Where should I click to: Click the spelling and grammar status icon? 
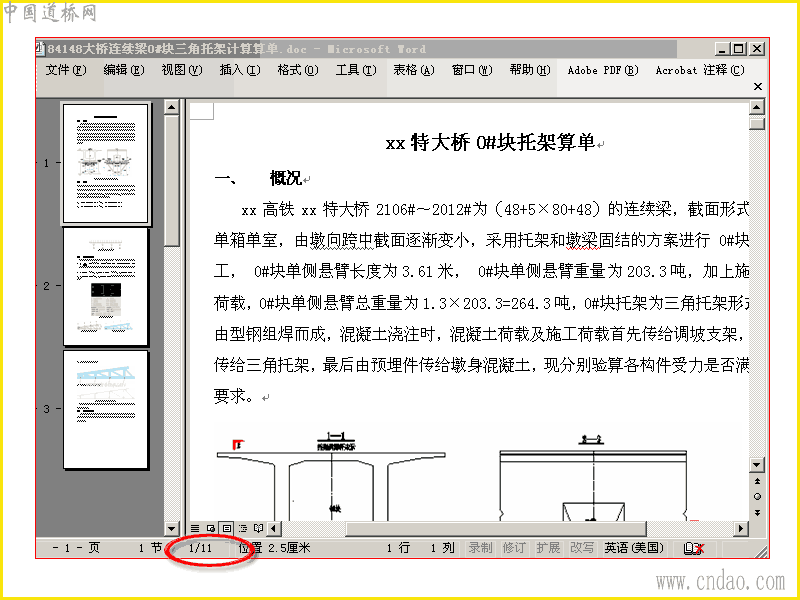(x=694, y=548)
